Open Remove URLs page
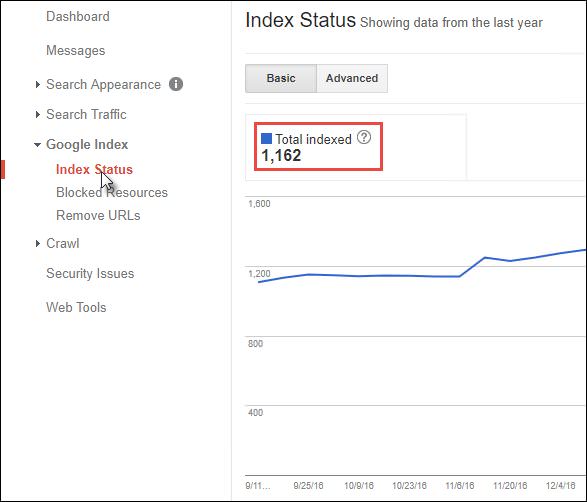 (x=98, y=216)
